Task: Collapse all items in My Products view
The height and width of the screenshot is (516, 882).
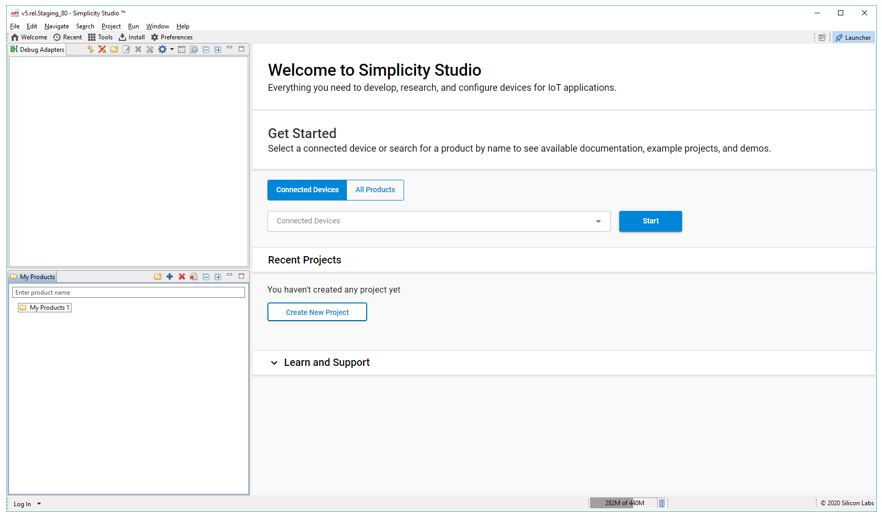Action: point(206,276)
